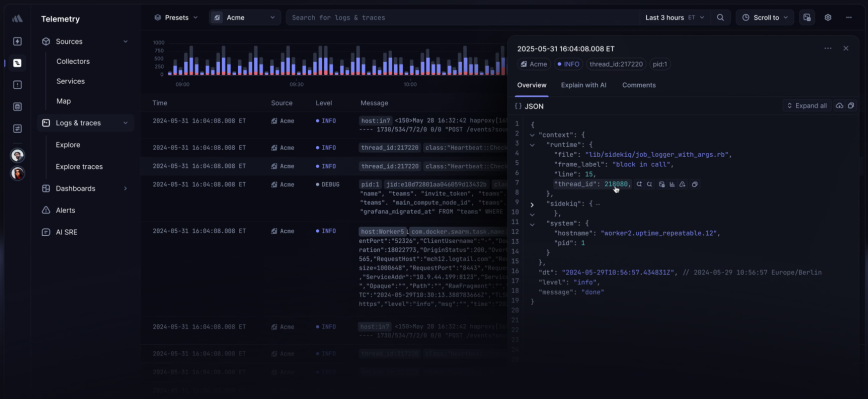
Task: Open Collectors in the sidebar
Action: [x=73, y=61]
